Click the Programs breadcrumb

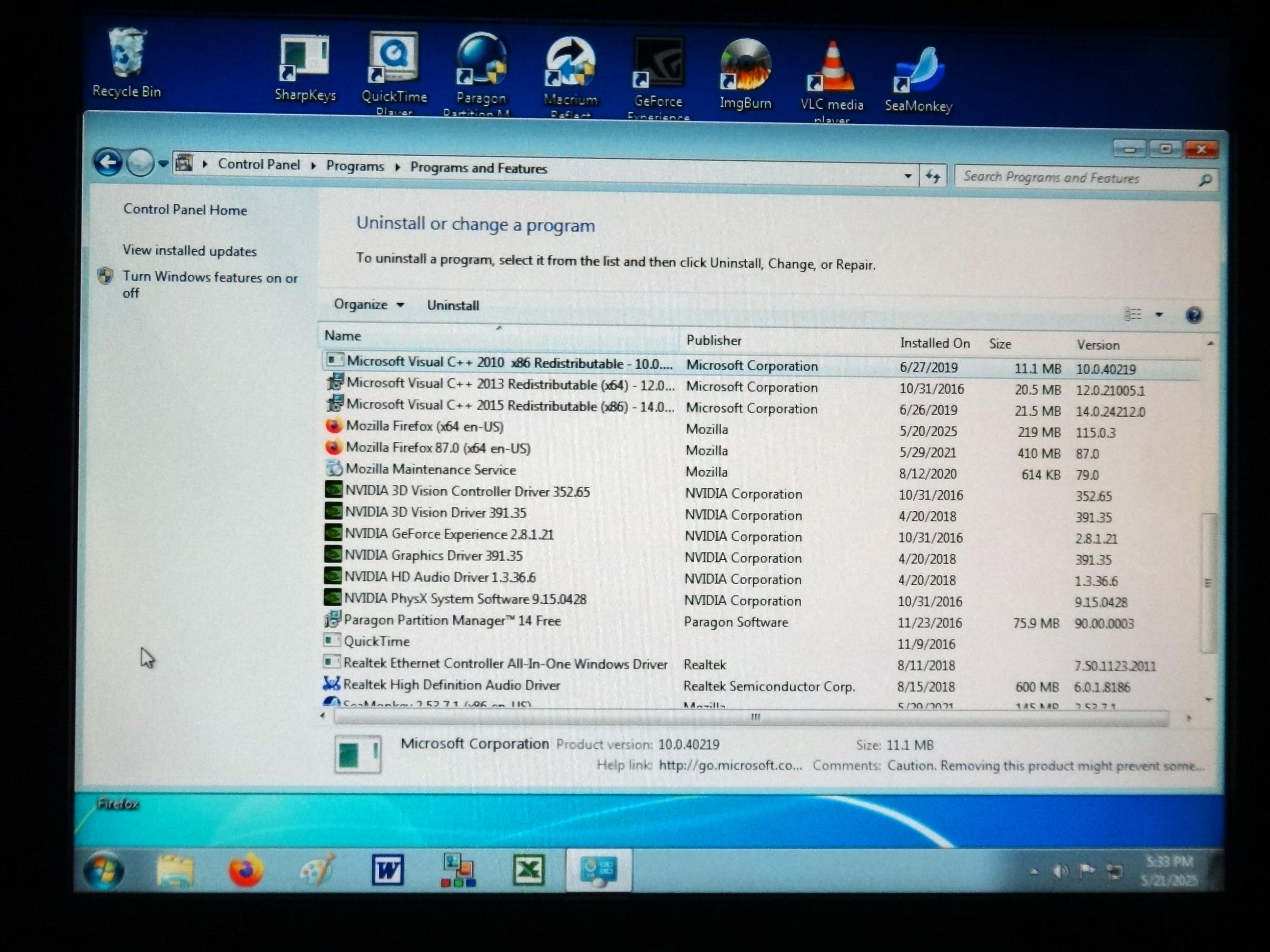pyautogui.click(x=355, y=167)
